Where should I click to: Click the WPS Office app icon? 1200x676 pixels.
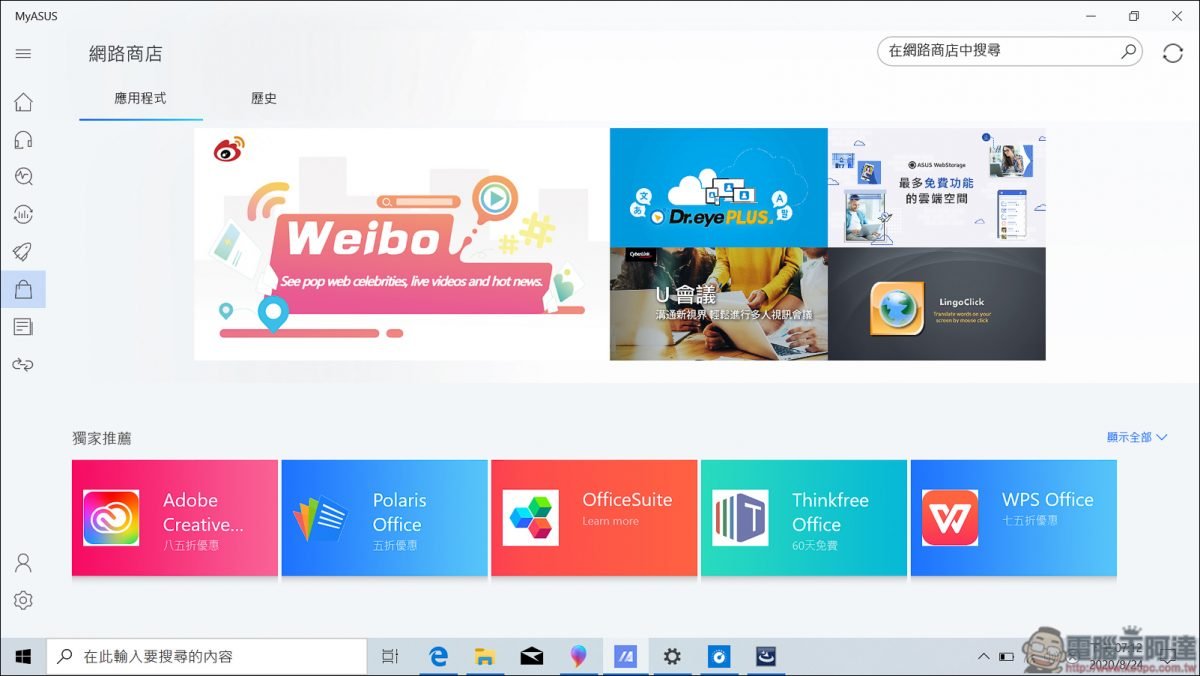coord(950,518)
